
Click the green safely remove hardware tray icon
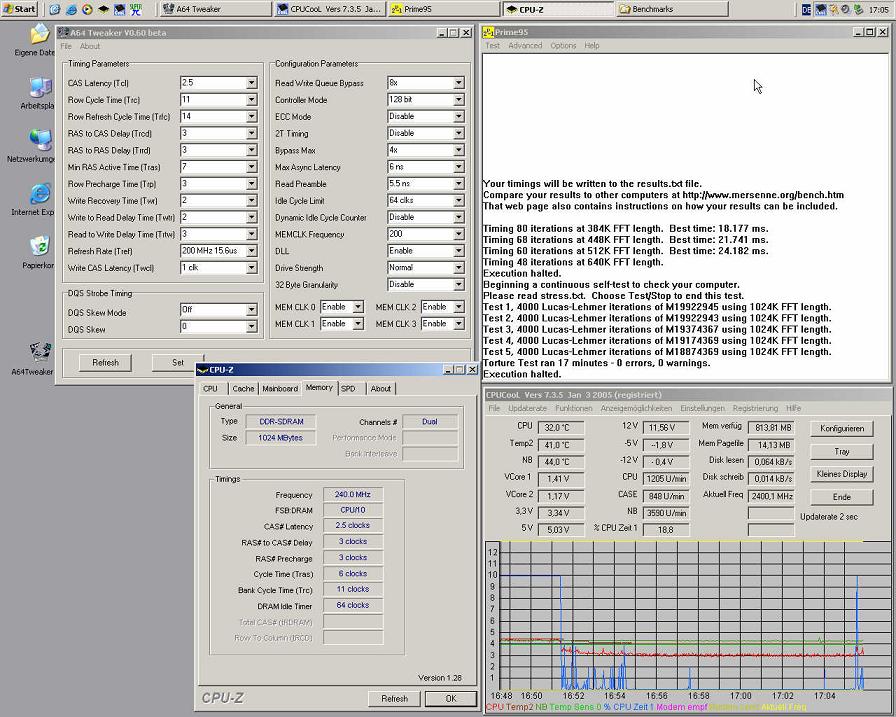point(858,9)
